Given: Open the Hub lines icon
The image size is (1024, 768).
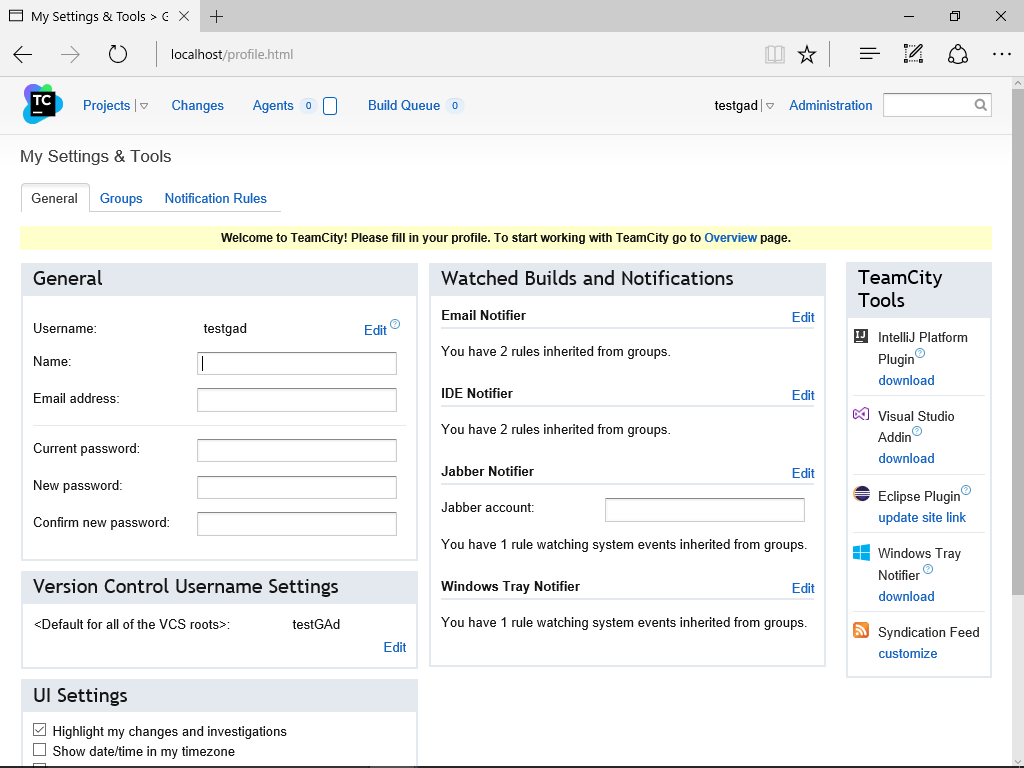Looking at the screenshot, I should [869, 54].
